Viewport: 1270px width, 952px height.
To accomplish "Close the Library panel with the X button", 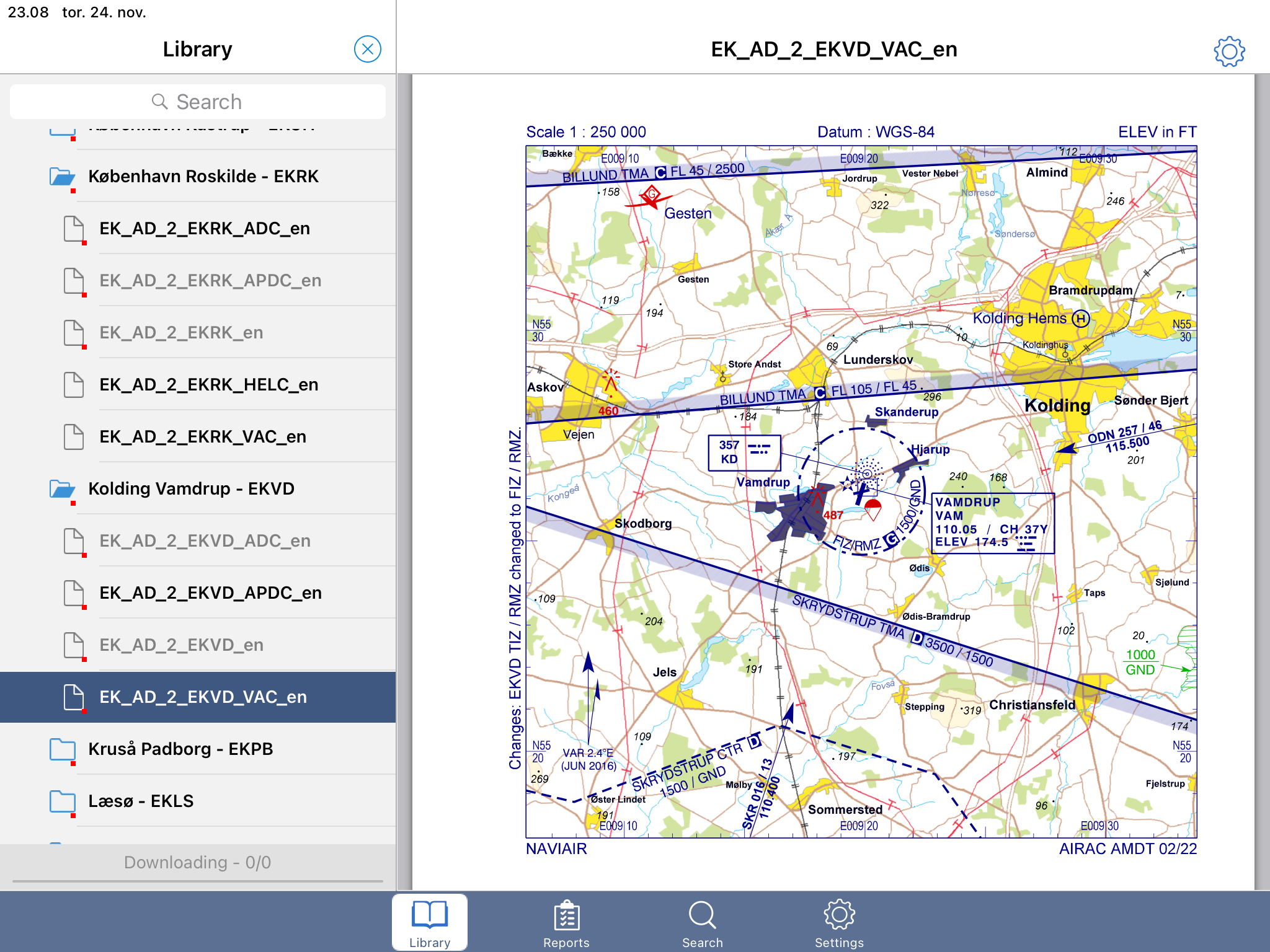I will [367, 49].
